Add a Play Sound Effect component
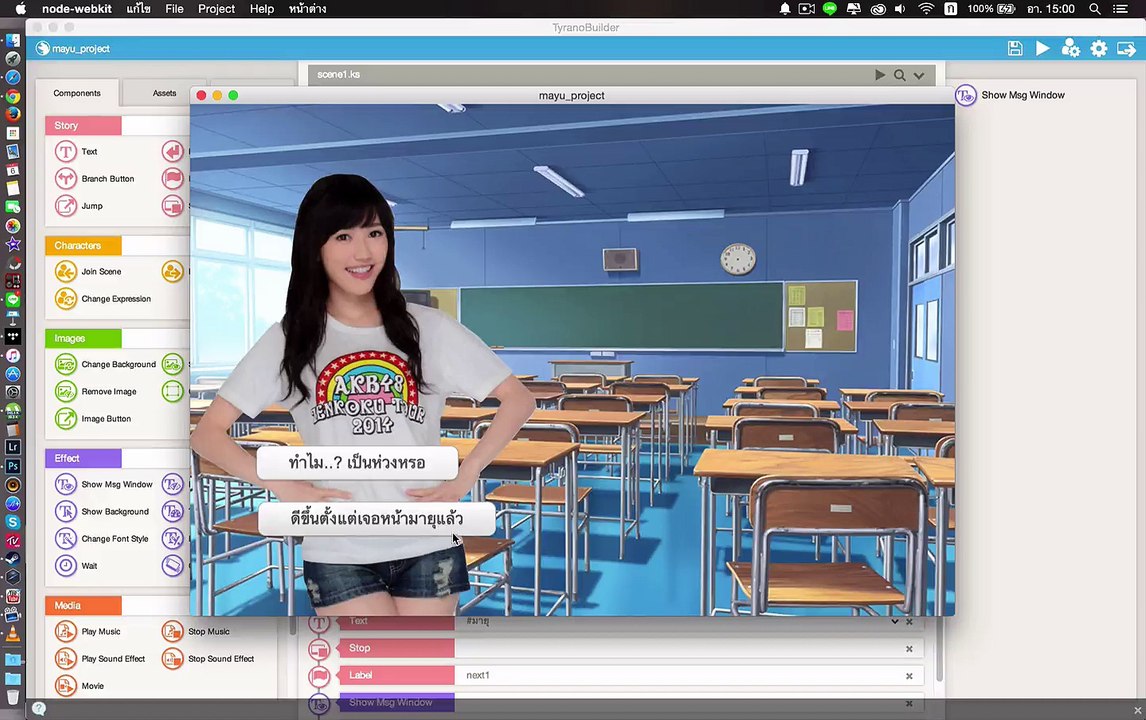The image size is (1146, 720). 100,659
